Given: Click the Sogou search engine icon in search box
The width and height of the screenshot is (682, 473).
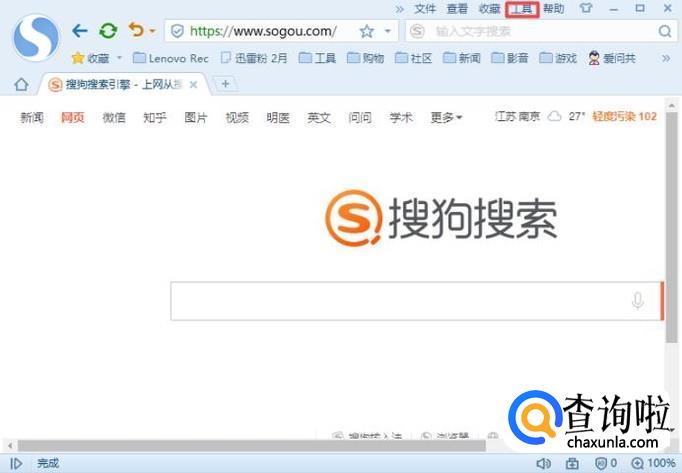Looking at the screenshot, I should click(417, 31).
